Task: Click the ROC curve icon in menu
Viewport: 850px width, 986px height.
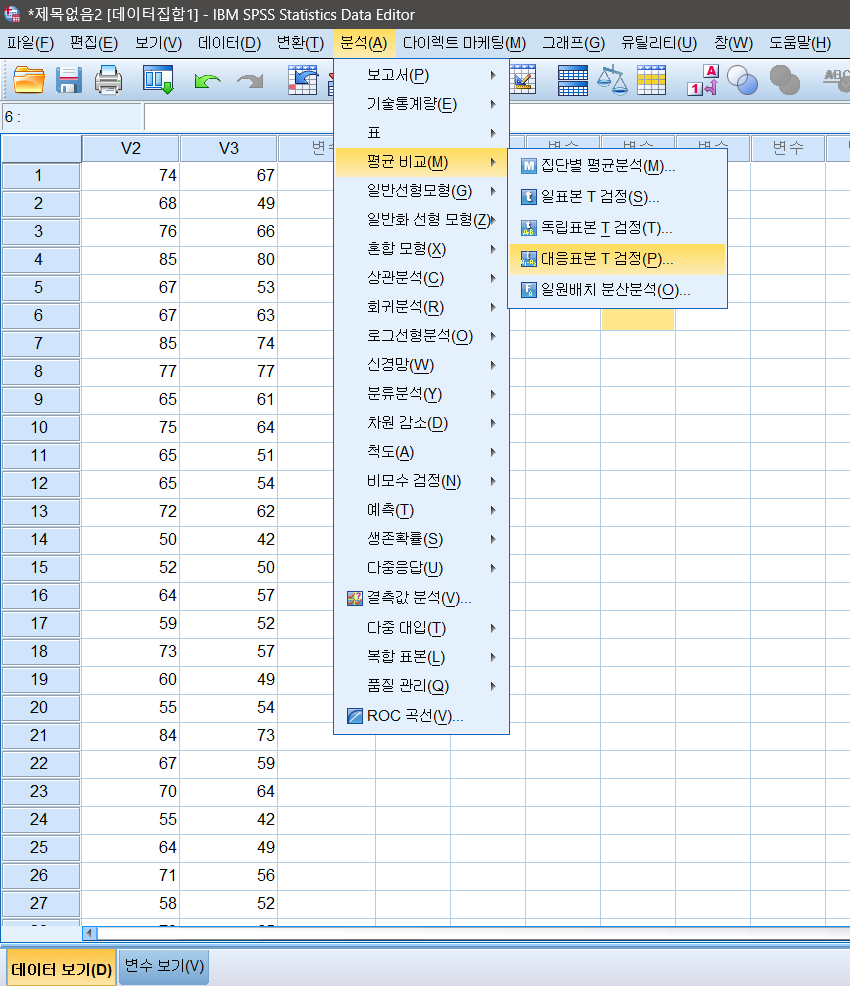Action: pos(355,716)
